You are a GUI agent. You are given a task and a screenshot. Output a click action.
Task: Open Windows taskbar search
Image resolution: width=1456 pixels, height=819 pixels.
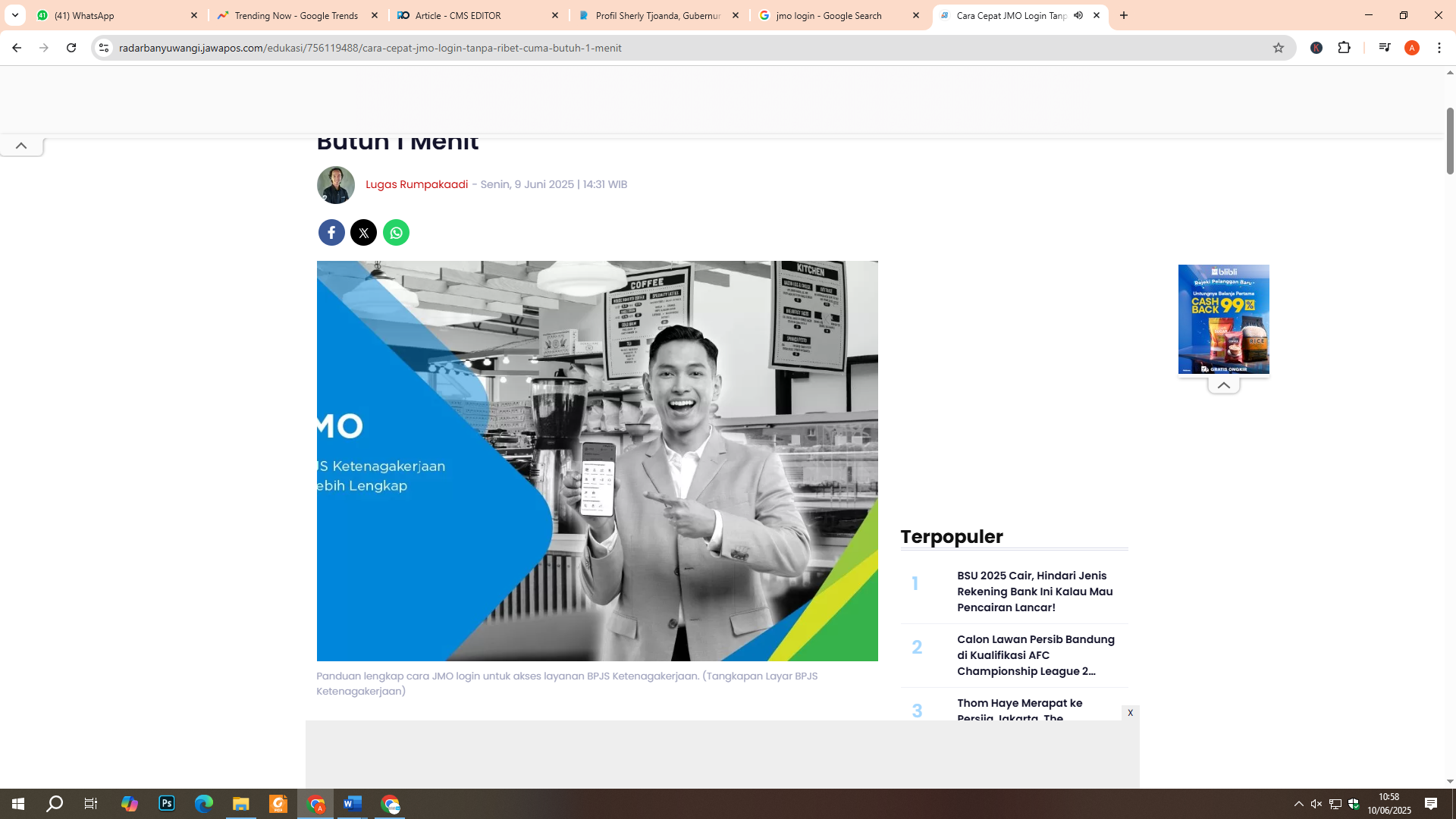pos(55,804)
